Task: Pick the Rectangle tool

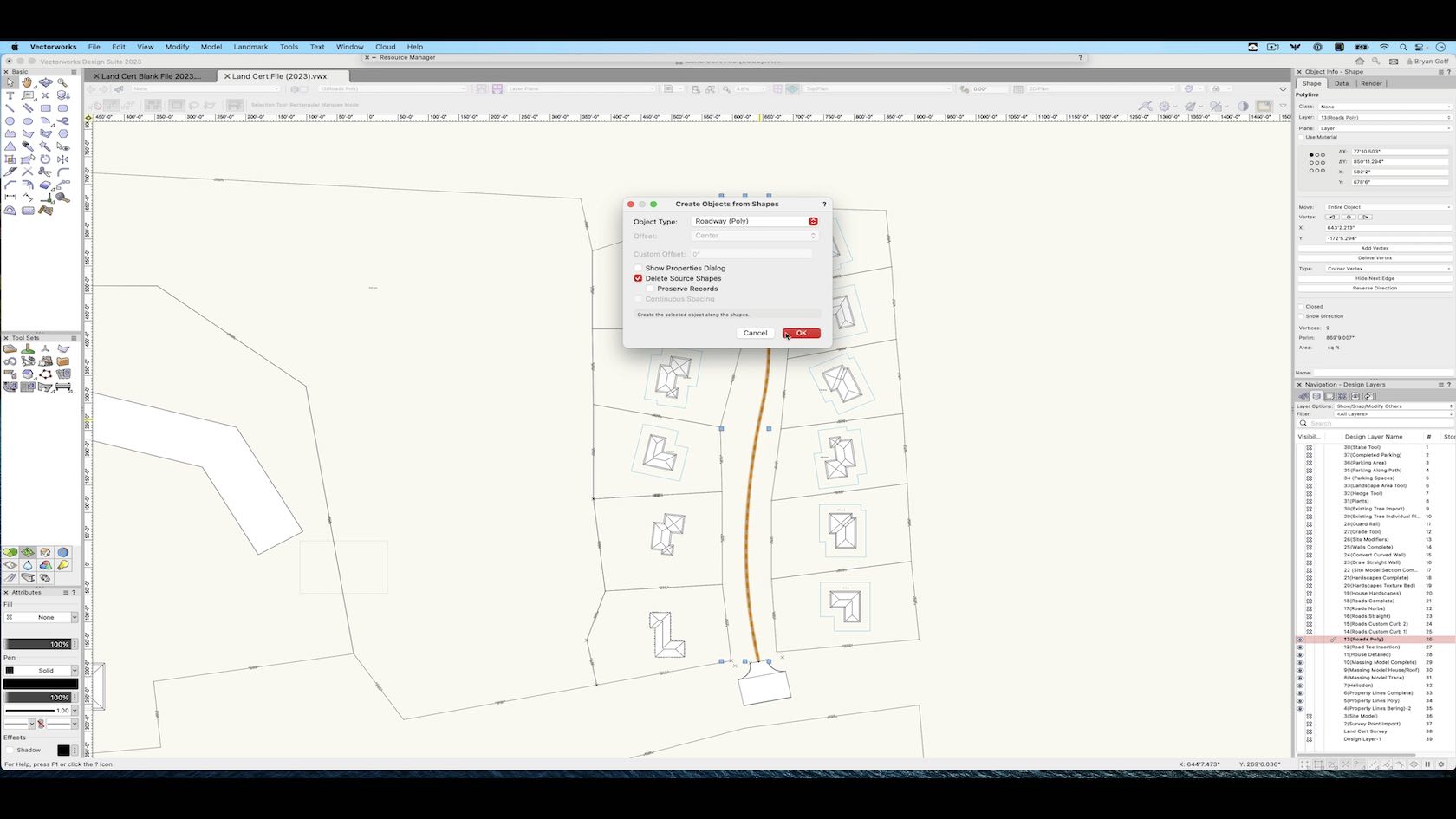Action: pyautogui.click(x=45, y=108)
